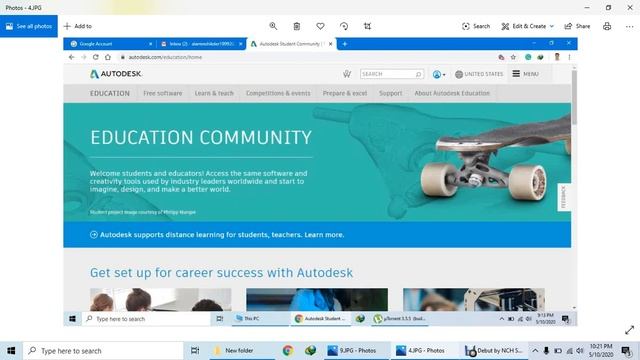Open Photos more options ellipsis
This screenshot has height=360, width=640.
pos(629,26)
